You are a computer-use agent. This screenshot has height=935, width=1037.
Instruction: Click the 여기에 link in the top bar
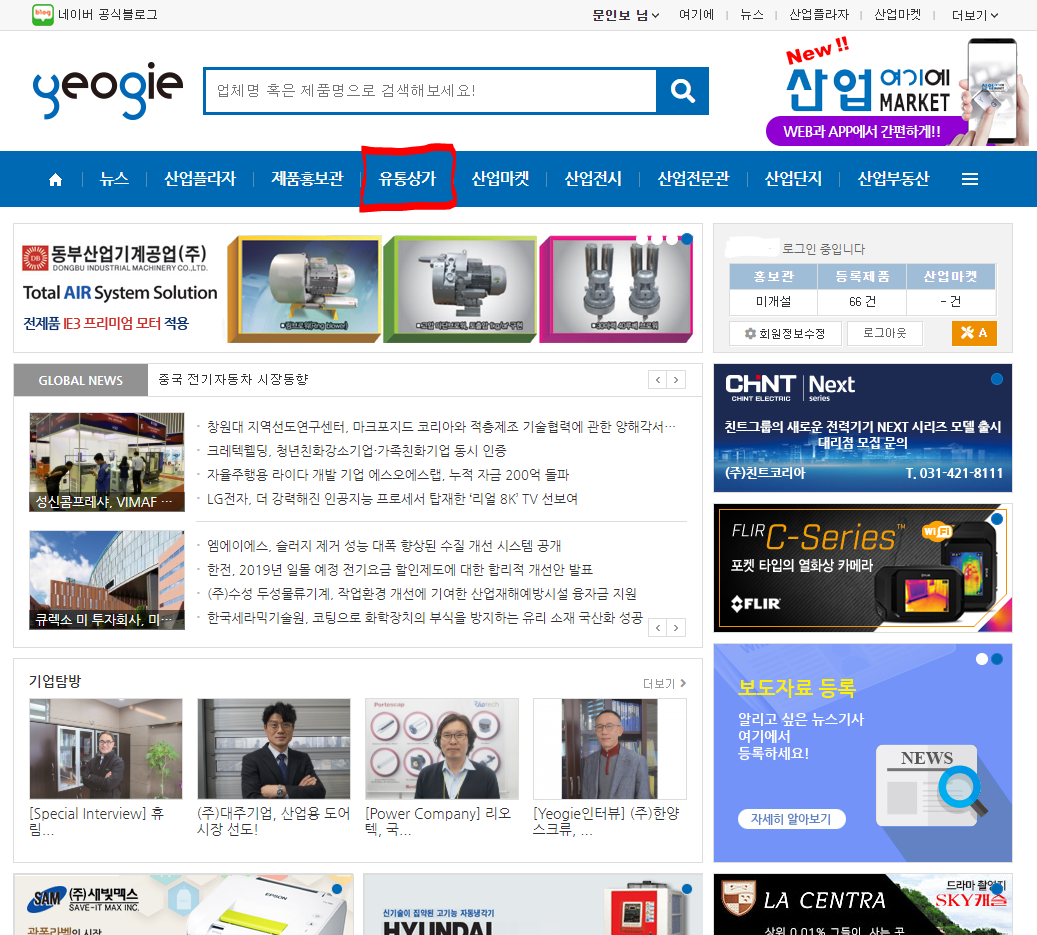(x=696, y=15)
